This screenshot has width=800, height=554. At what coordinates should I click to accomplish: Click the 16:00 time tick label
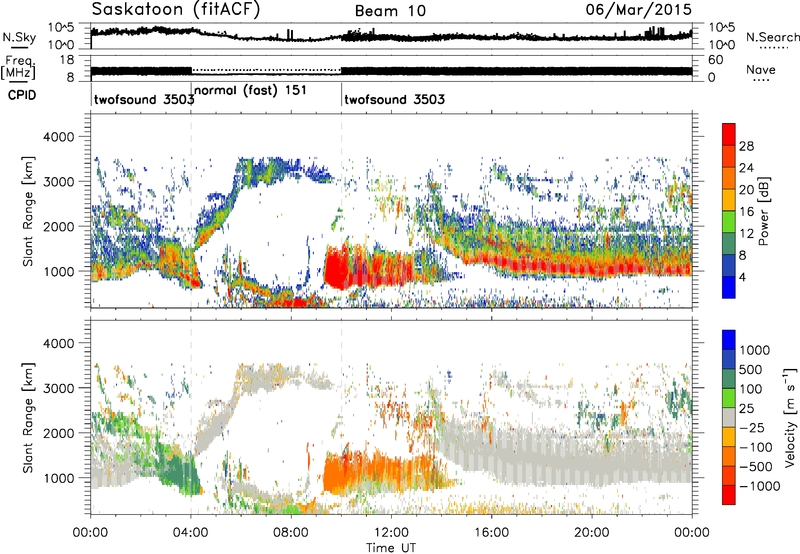(491, 533)
